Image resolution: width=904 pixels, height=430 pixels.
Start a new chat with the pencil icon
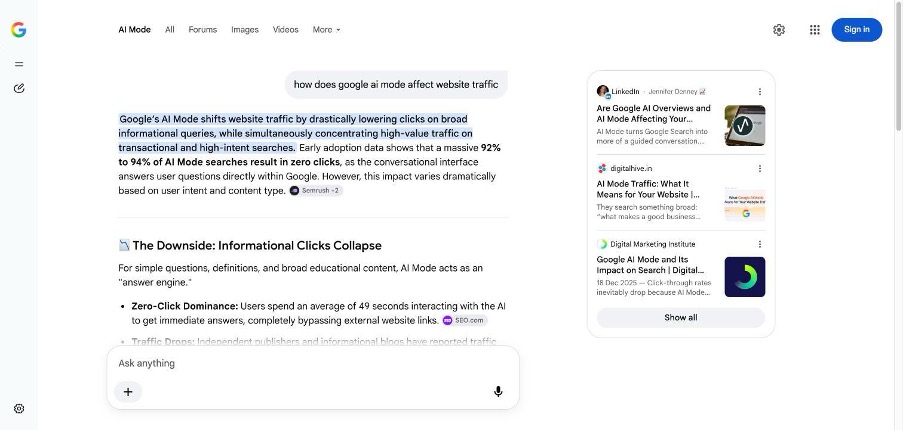(19, 88)
